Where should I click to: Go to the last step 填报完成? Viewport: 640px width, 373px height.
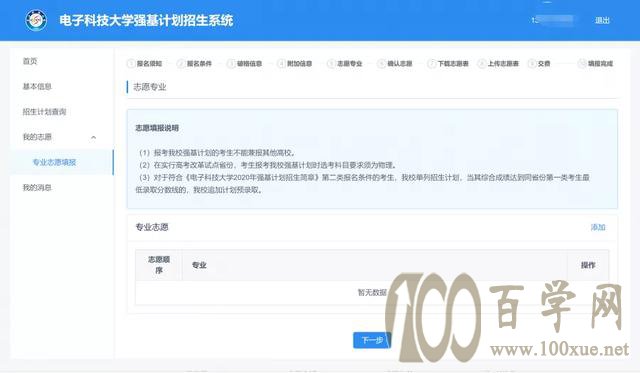point(596,64)
